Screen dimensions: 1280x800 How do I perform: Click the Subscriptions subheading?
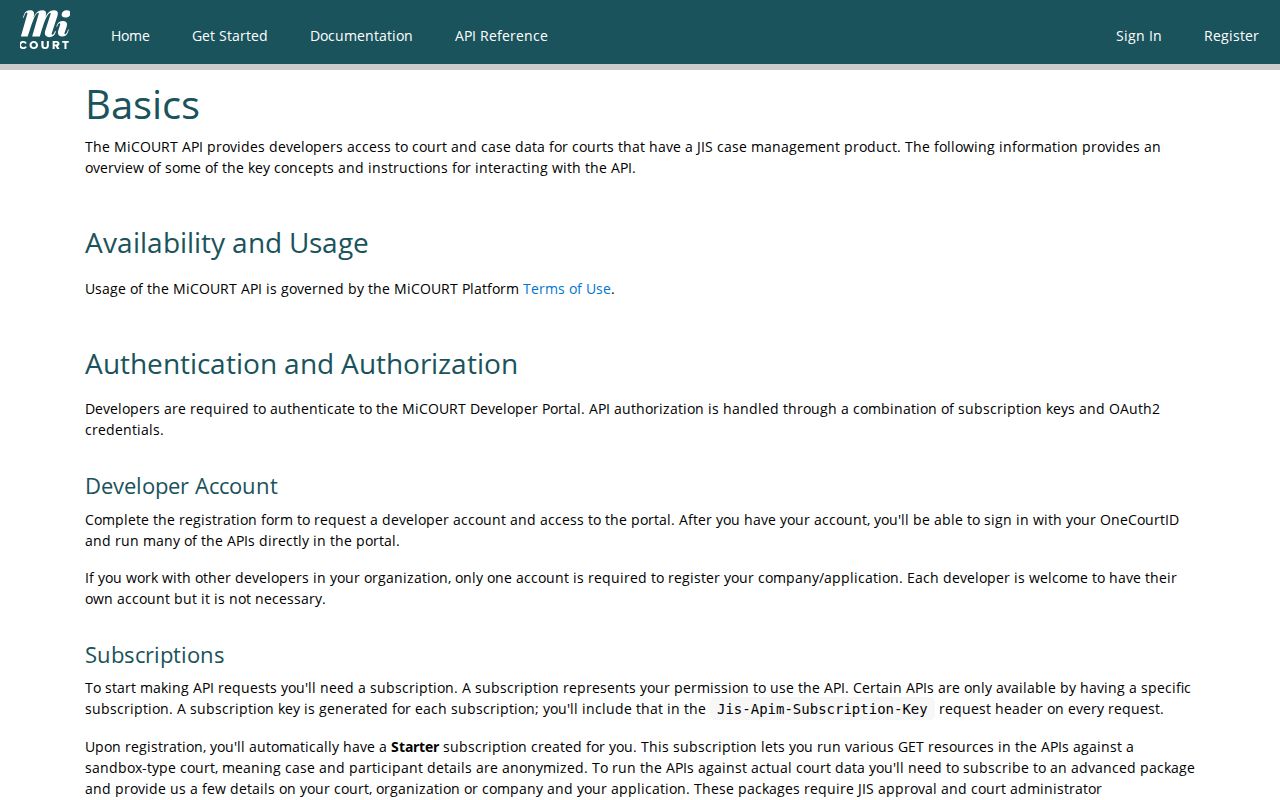pos(155,655)
